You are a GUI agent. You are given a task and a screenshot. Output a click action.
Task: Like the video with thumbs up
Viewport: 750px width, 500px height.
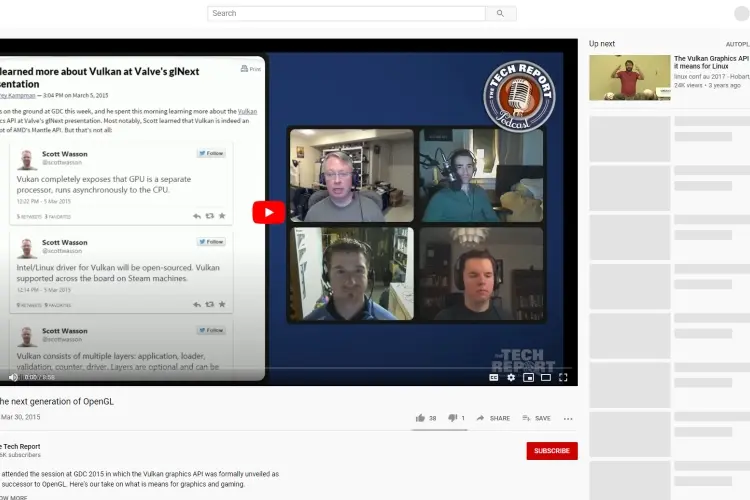tap(426, 418)
